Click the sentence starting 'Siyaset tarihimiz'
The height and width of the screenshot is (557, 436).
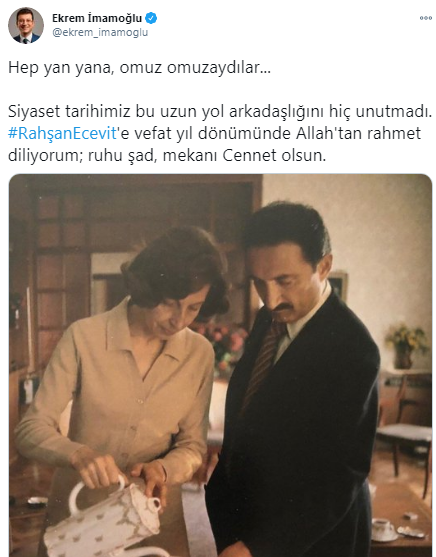(x=220, y=112)
